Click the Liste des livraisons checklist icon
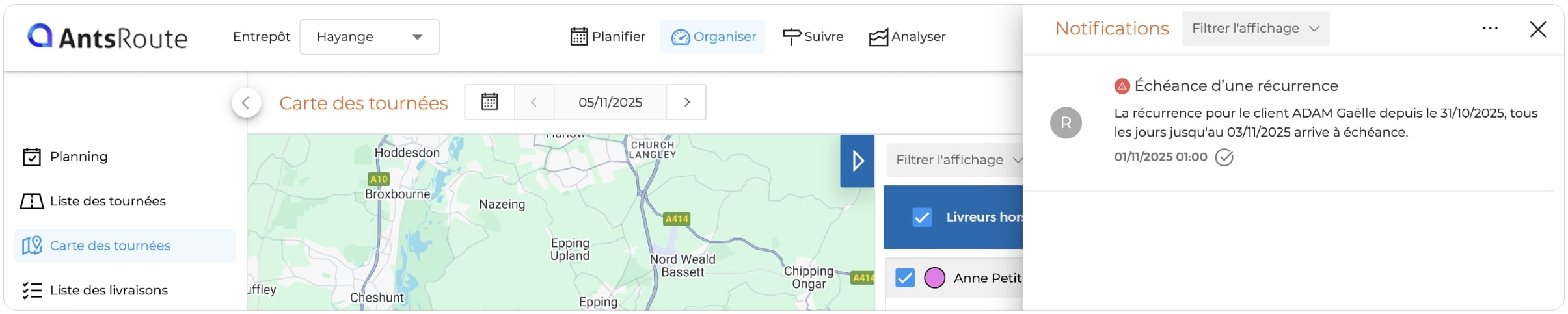1568x314 pixels. pos(32,291)
